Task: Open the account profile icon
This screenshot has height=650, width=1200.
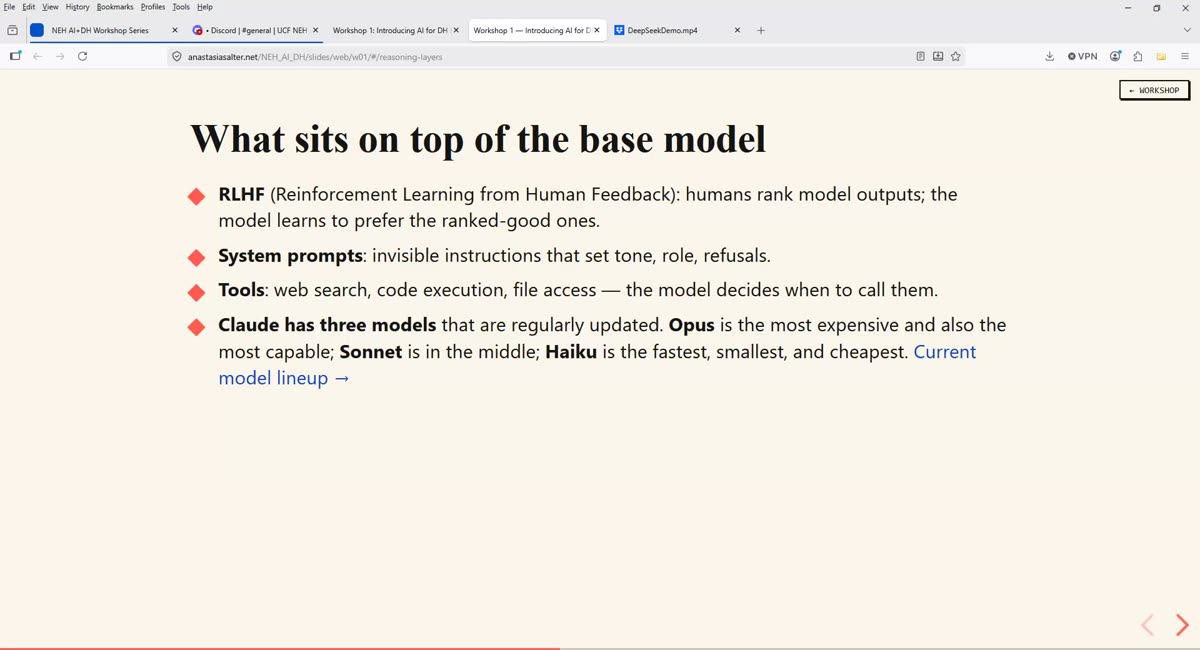Action: pos(1116,56)
